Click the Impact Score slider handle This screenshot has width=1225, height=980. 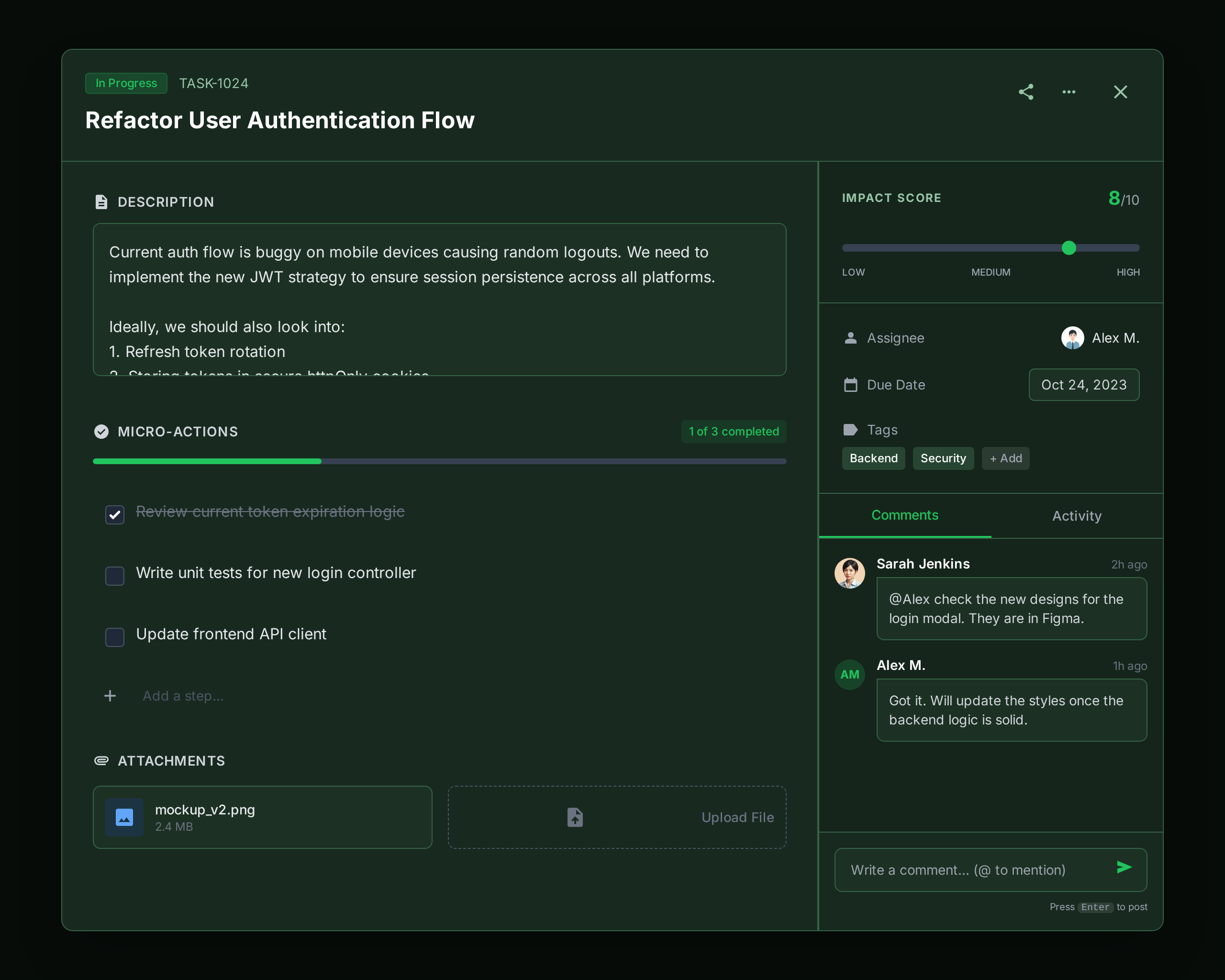coord(1069,248)
